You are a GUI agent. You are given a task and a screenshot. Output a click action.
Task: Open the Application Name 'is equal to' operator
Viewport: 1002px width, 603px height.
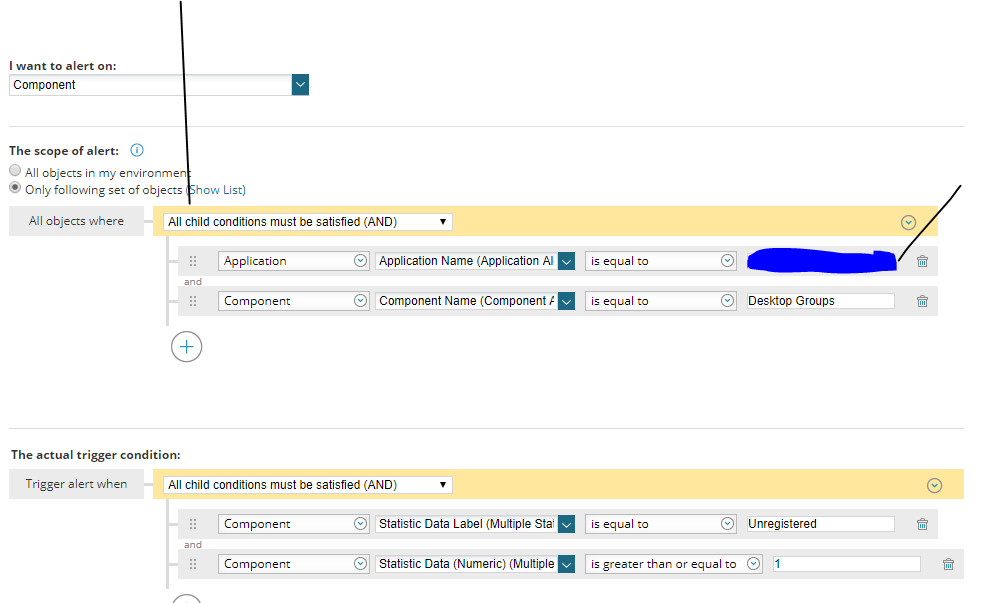660,261
